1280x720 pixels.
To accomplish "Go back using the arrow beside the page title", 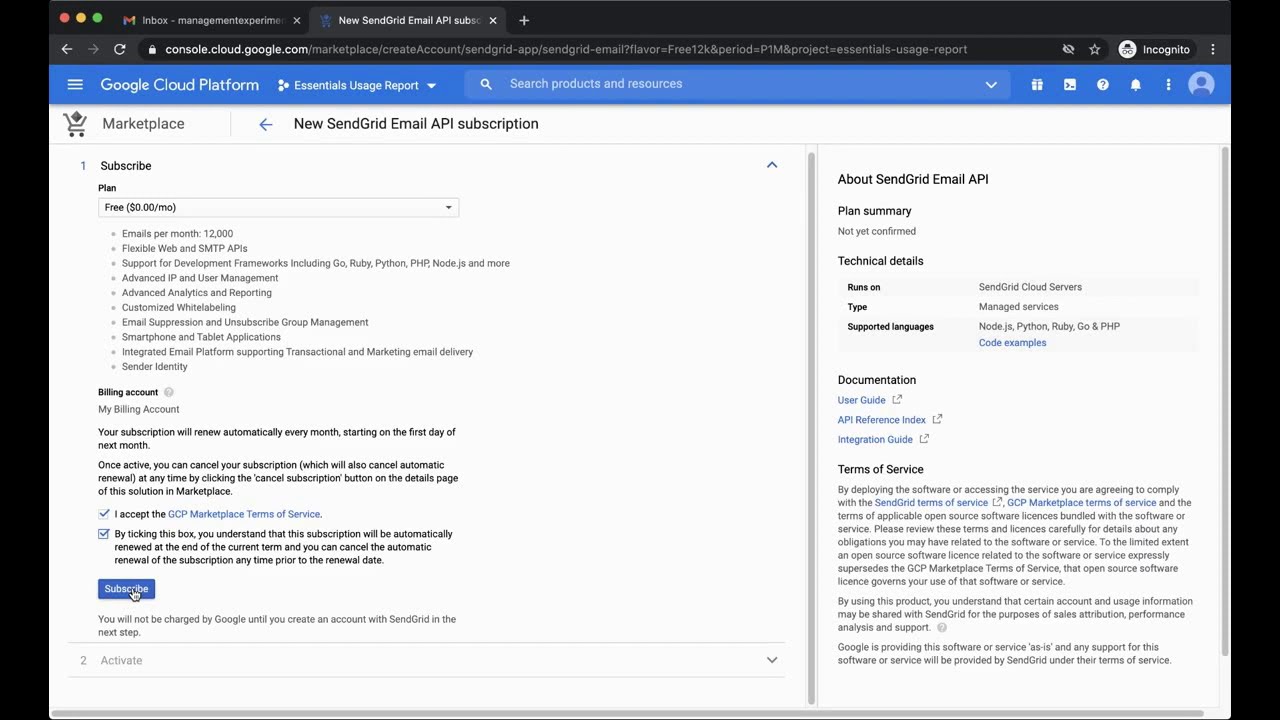I will click(265, 124).
